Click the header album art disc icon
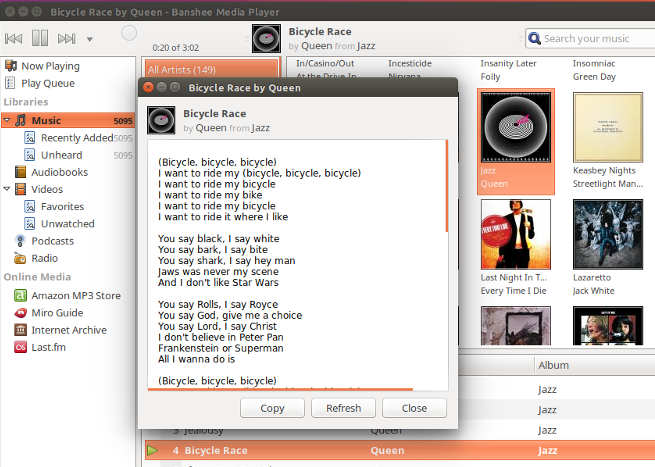Image resolution: width=655 pixels, height=467 pixels. [267, 39]
